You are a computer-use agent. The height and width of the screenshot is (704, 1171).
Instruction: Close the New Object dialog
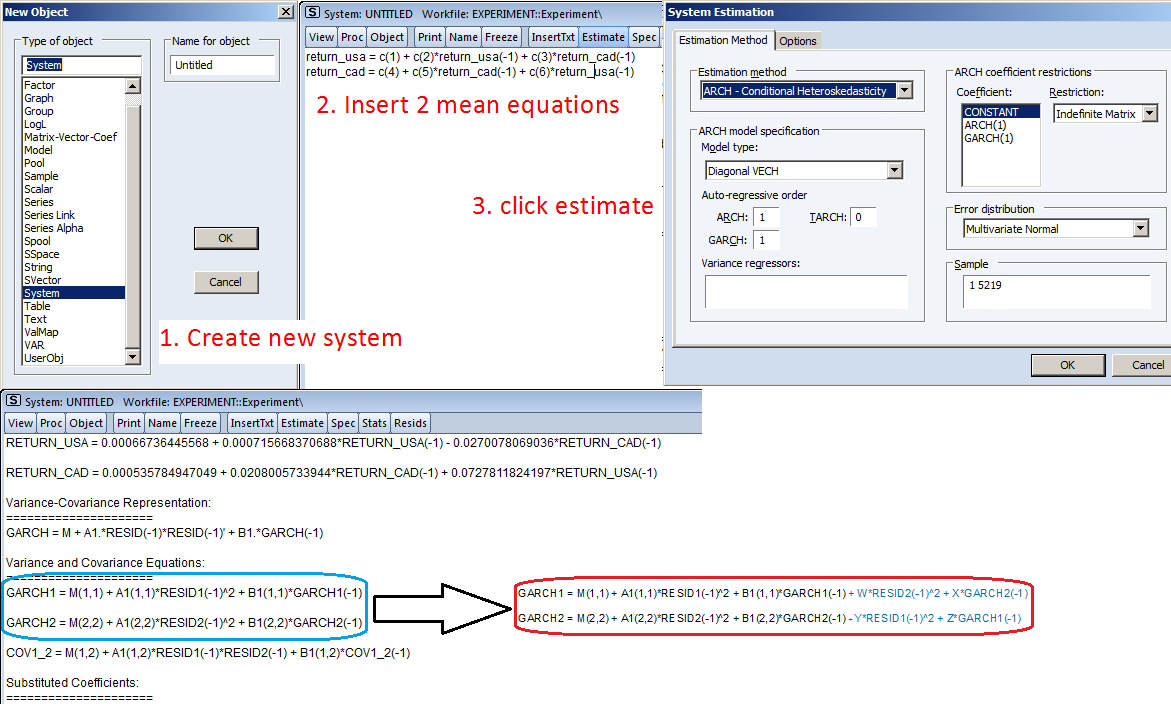[285, 12]
